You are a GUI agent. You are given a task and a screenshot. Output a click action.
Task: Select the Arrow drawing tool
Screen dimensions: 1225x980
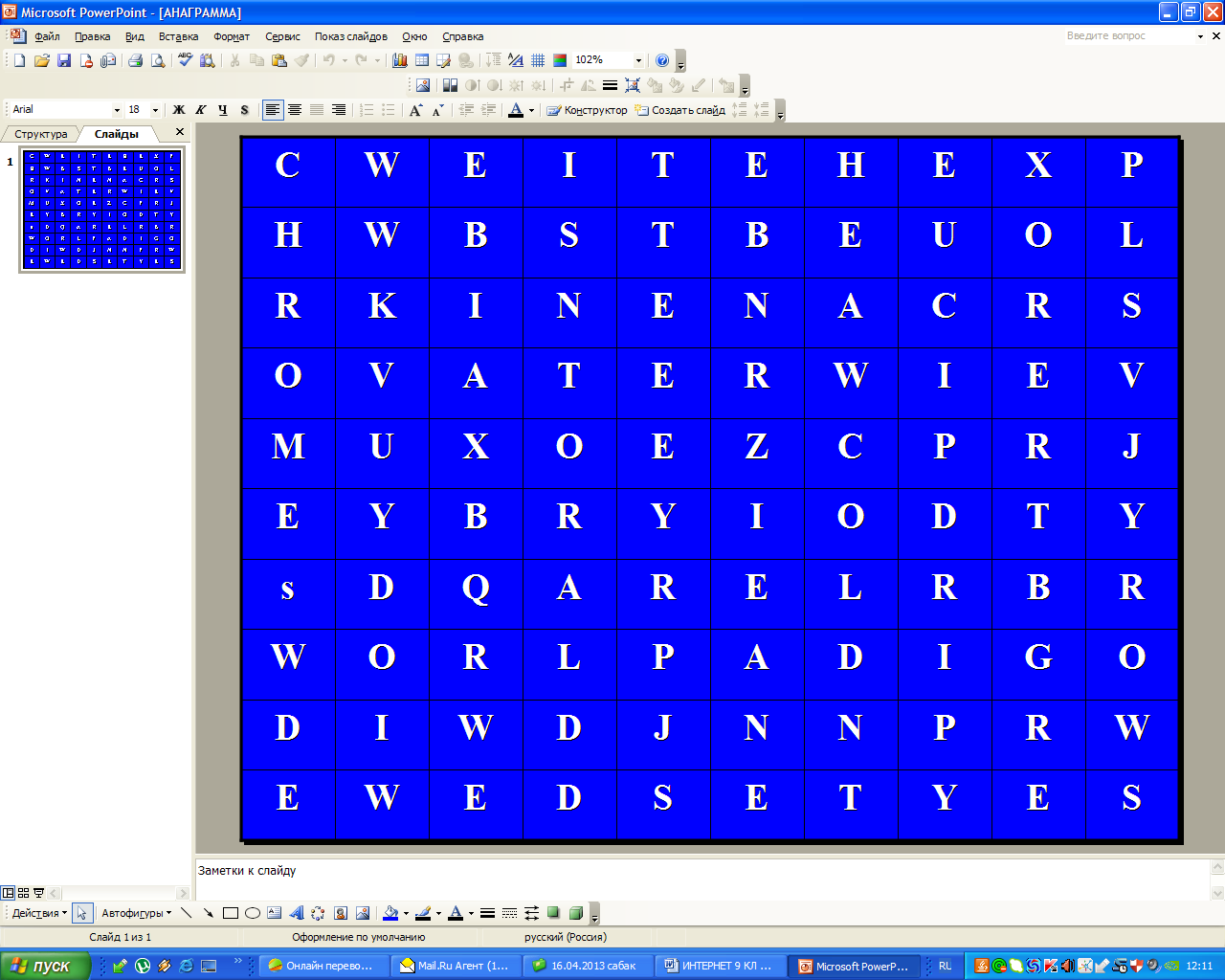pyautogui.click(x=208, y=913)
